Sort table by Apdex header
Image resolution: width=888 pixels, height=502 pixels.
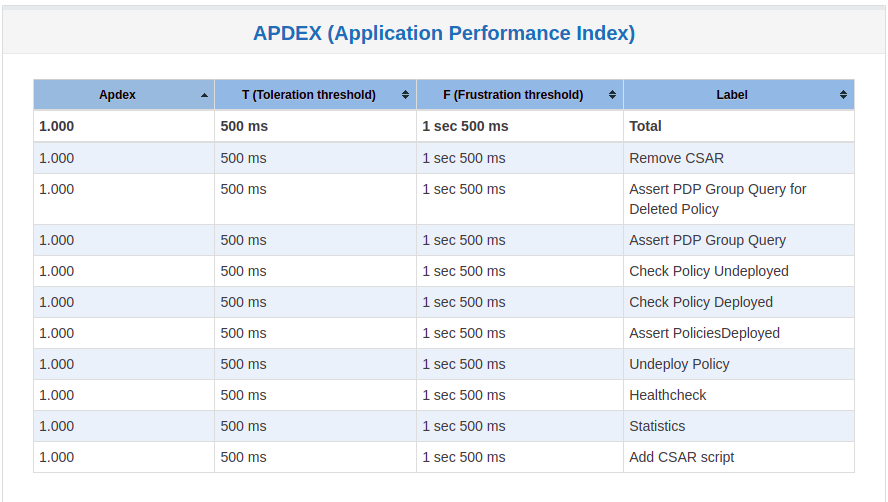pyautogui.click(x=117, y=95)
